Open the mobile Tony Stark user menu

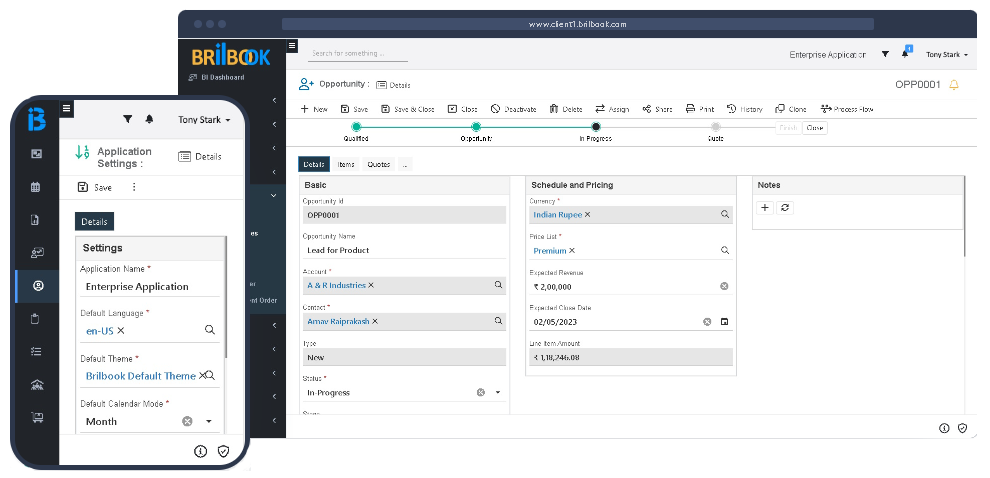[204, 119]
